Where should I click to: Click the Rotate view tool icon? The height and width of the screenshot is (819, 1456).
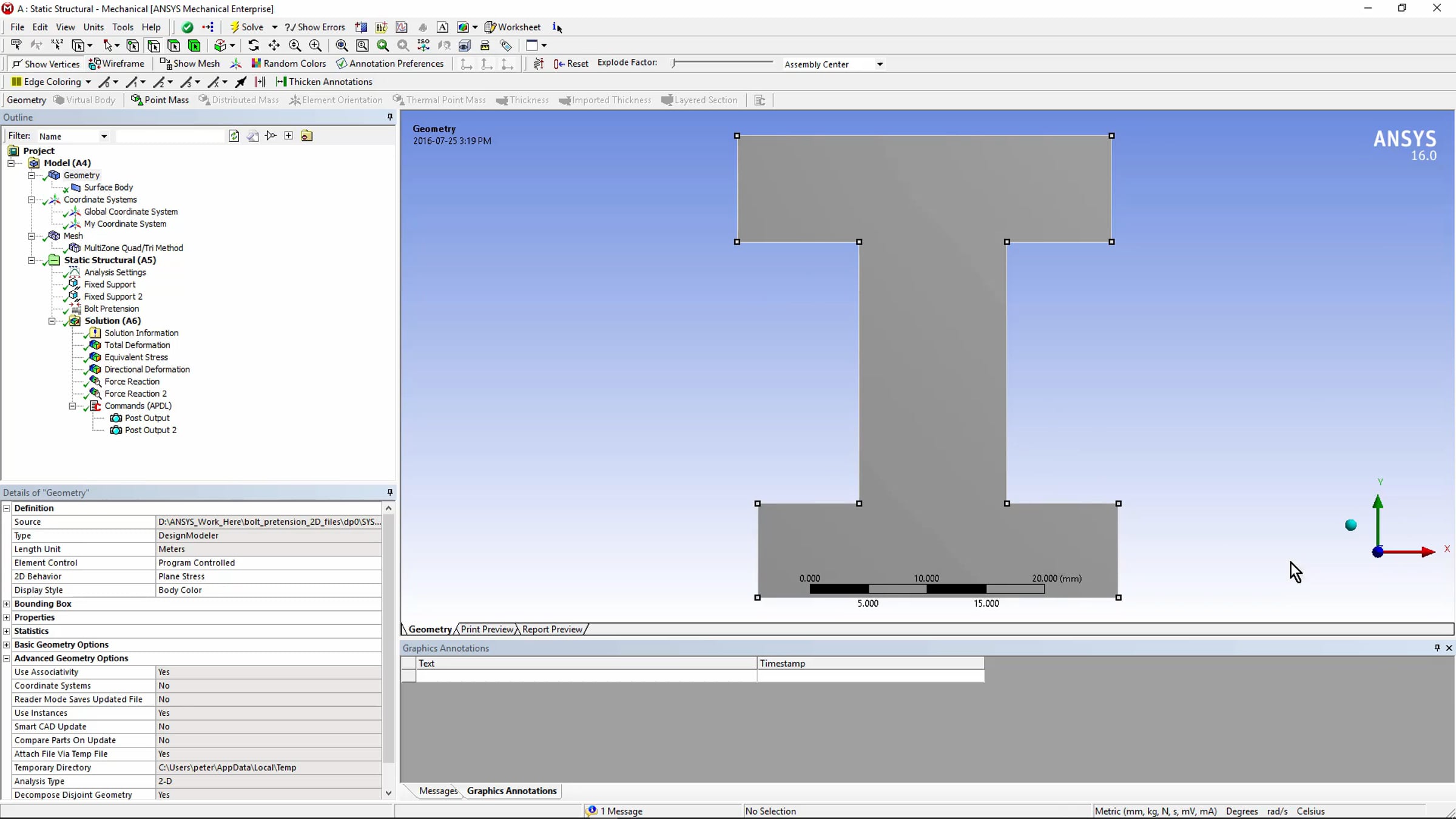254,45
